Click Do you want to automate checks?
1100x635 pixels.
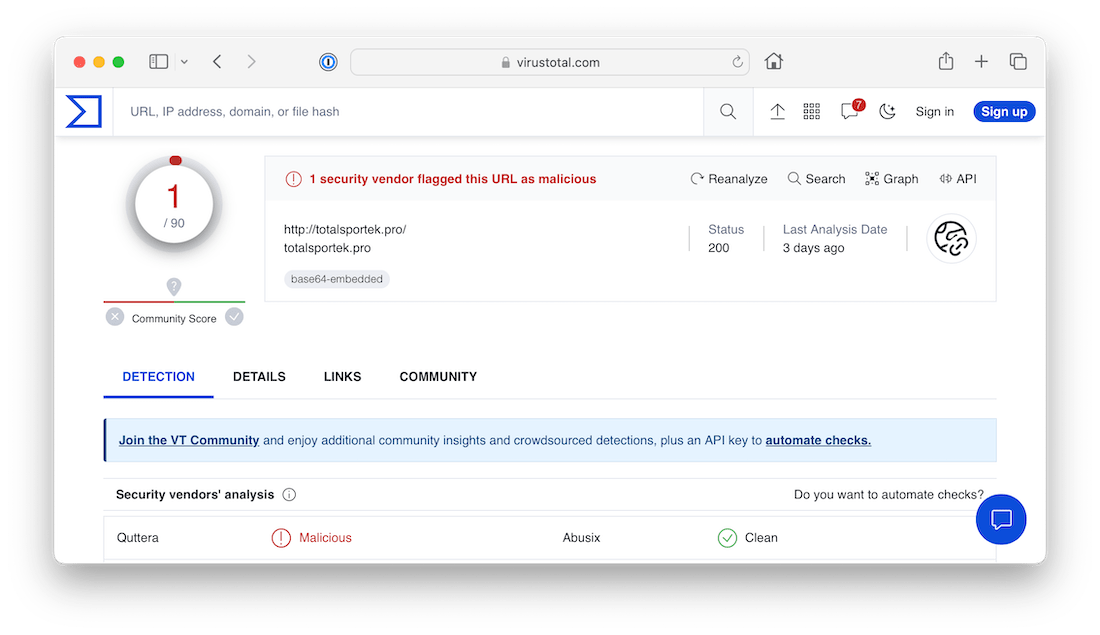coord(888,495)
